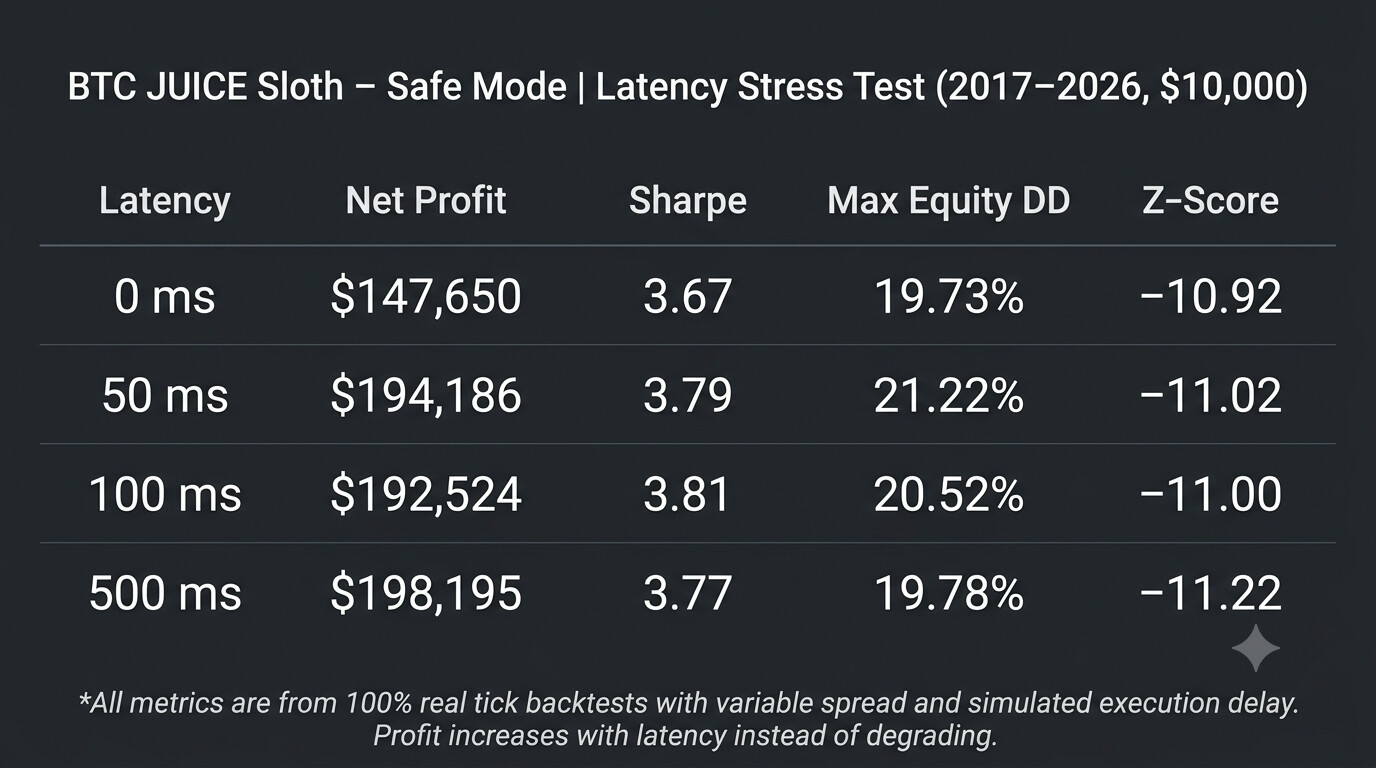Click the 0 ms latency row label
The height and width of the screenshot is (768, 1376).
[165, 297]
